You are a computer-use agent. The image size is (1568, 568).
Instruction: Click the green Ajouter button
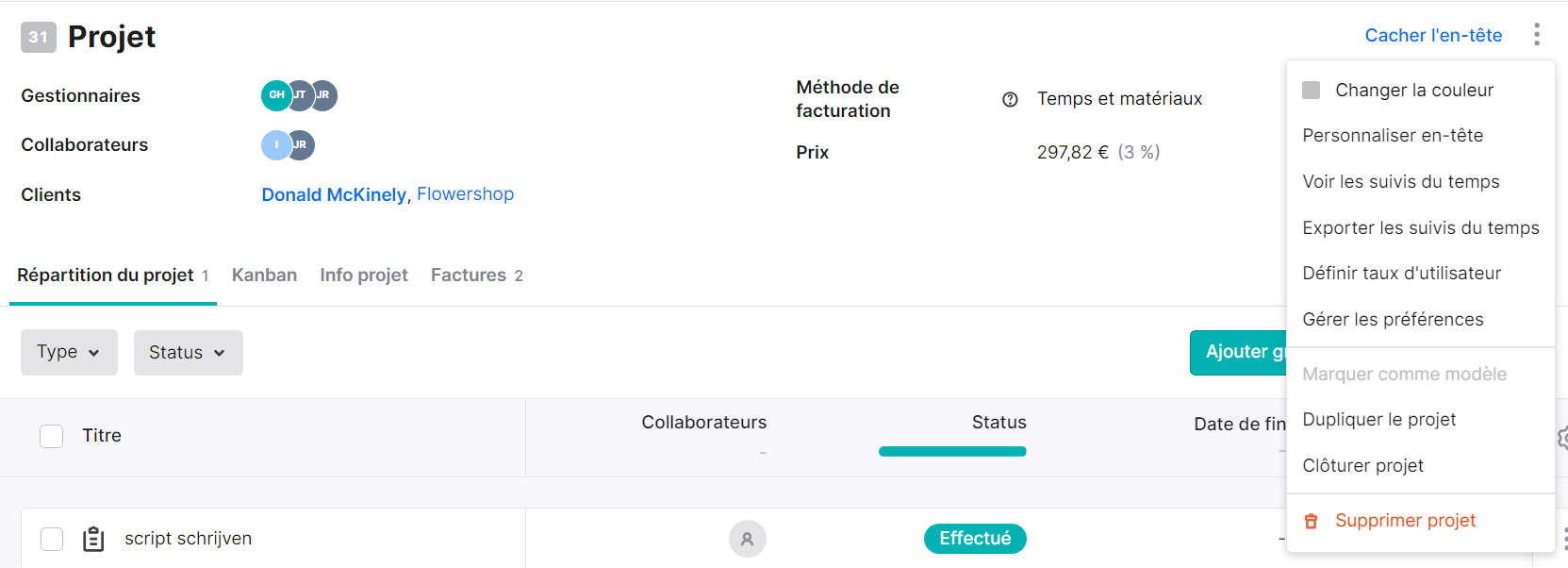(1239, 352)
